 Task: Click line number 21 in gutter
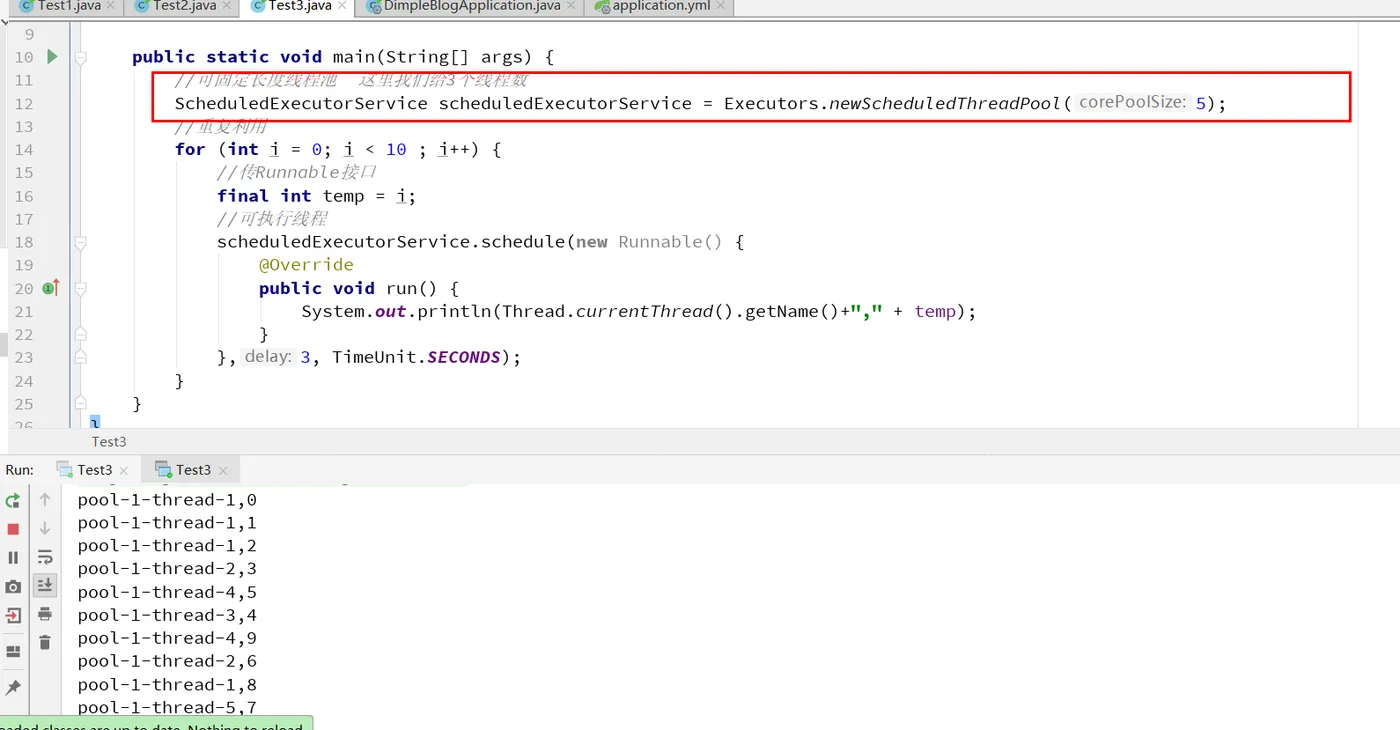[23, 312]
